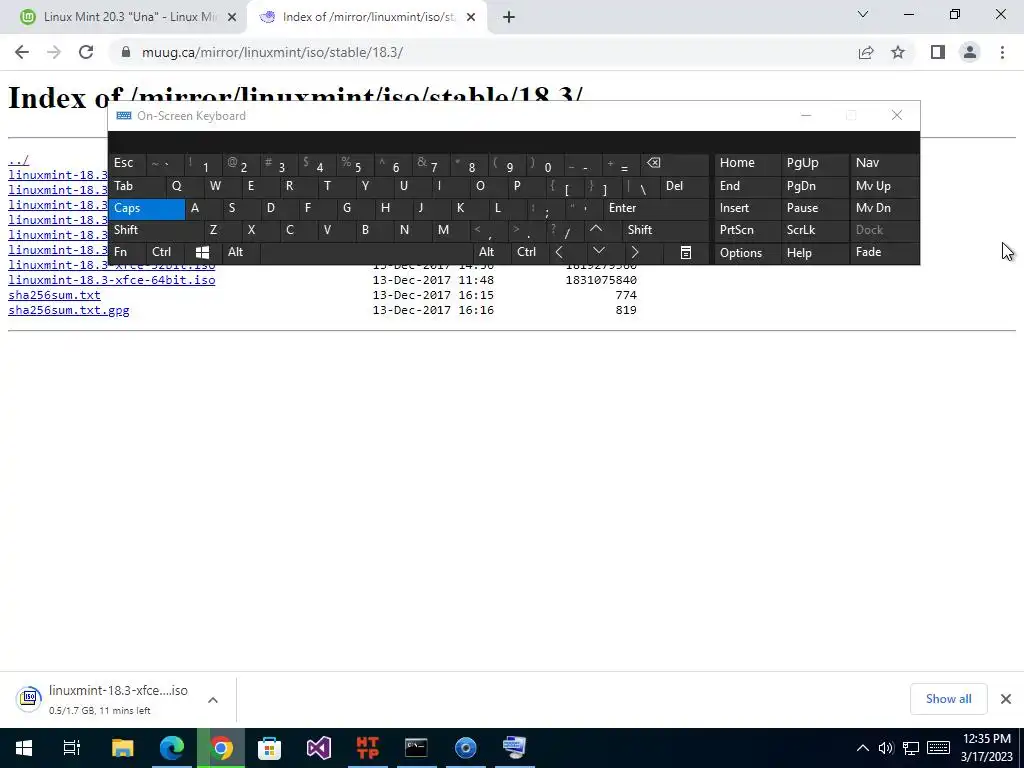Open Chrome profile avatar

pyautogui.click(x=970, y=52)
